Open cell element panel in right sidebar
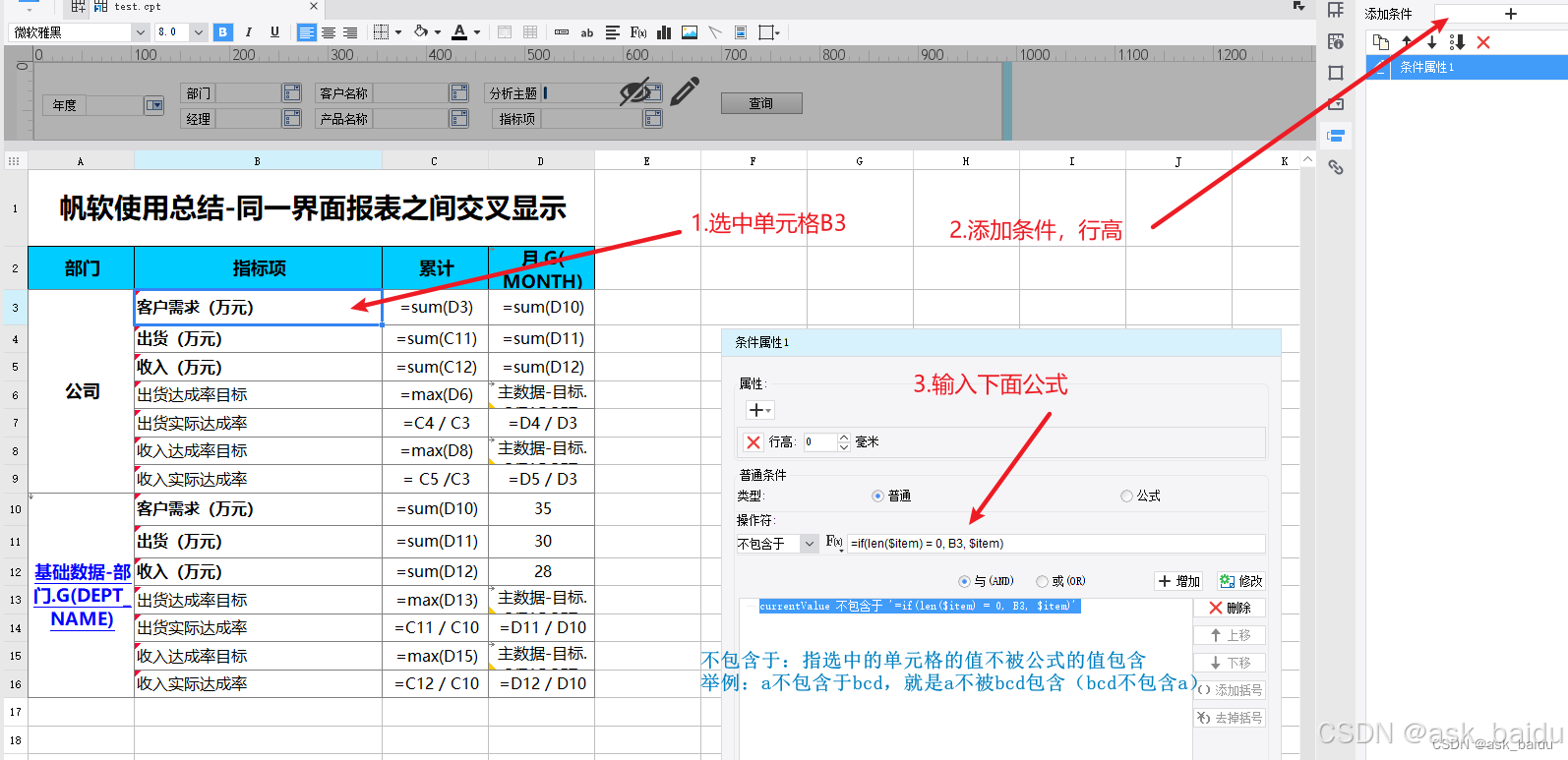Viewport: 1568px width, 760px height. 1336,10
